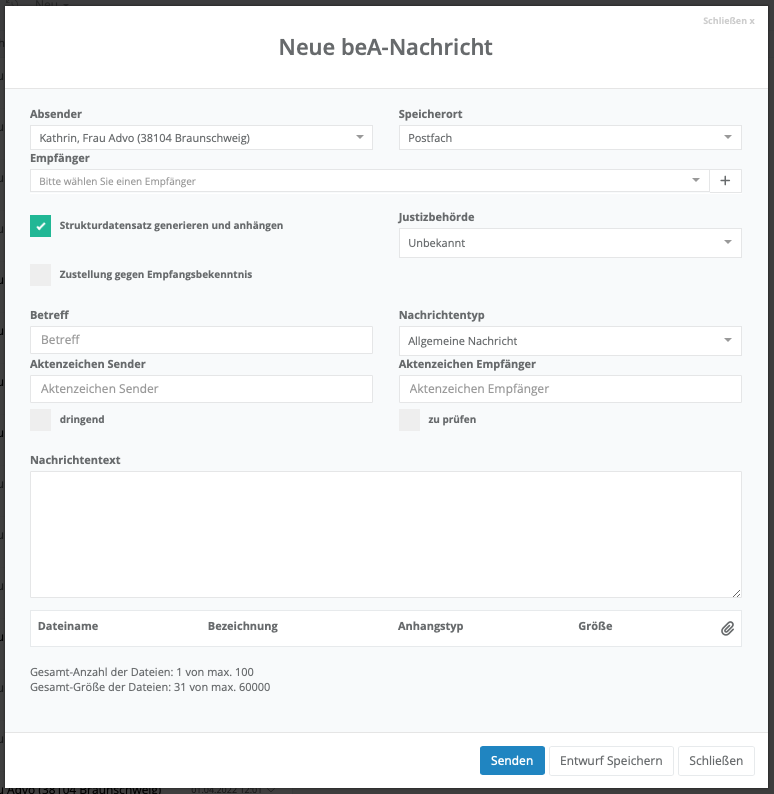Screen dimensions: 774x794
Task: Enable Zustellung gegen Empfangsbekenntnis checkbox
Action: 40,275
